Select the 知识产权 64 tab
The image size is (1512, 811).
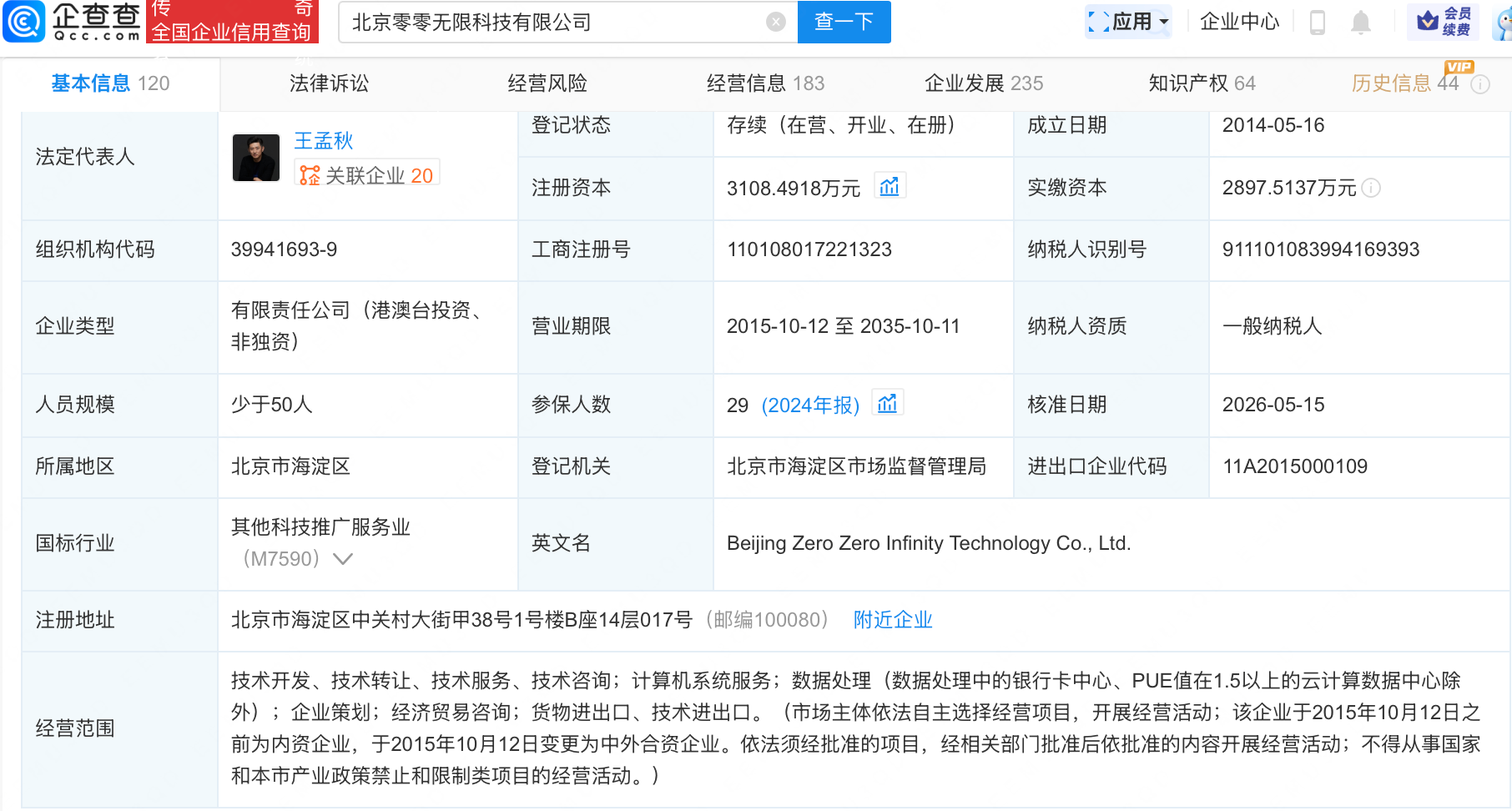coord(1202,83)
